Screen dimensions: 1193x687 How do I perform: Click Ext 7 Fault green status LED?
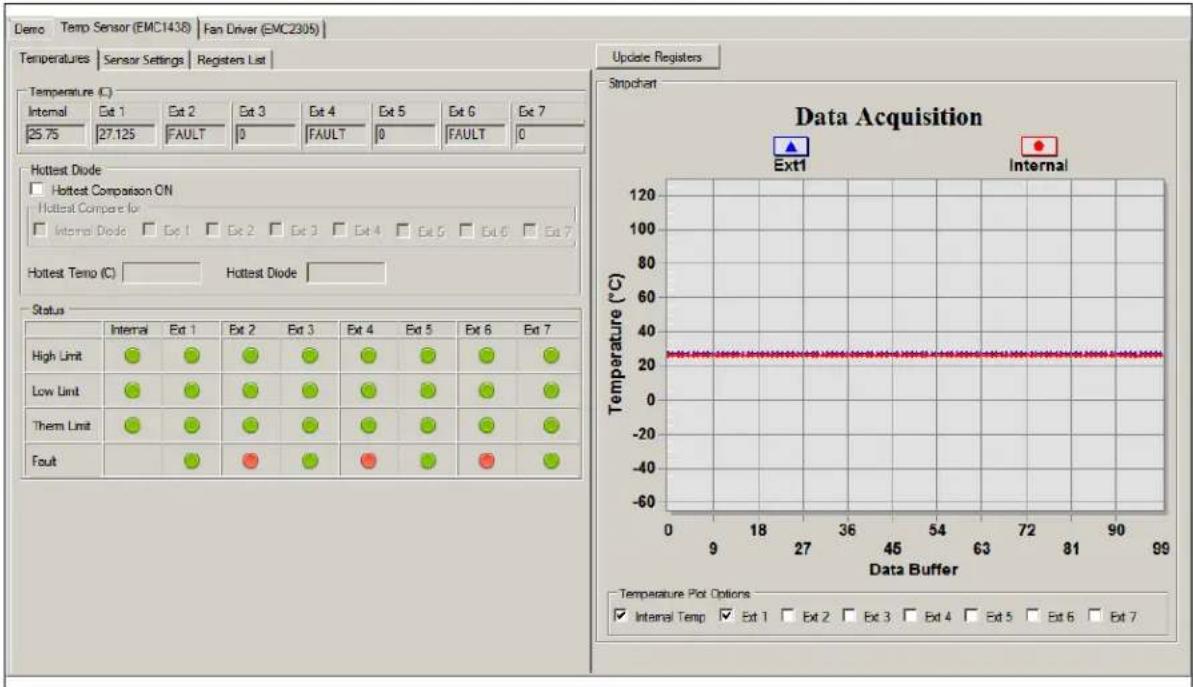point(552,460)
